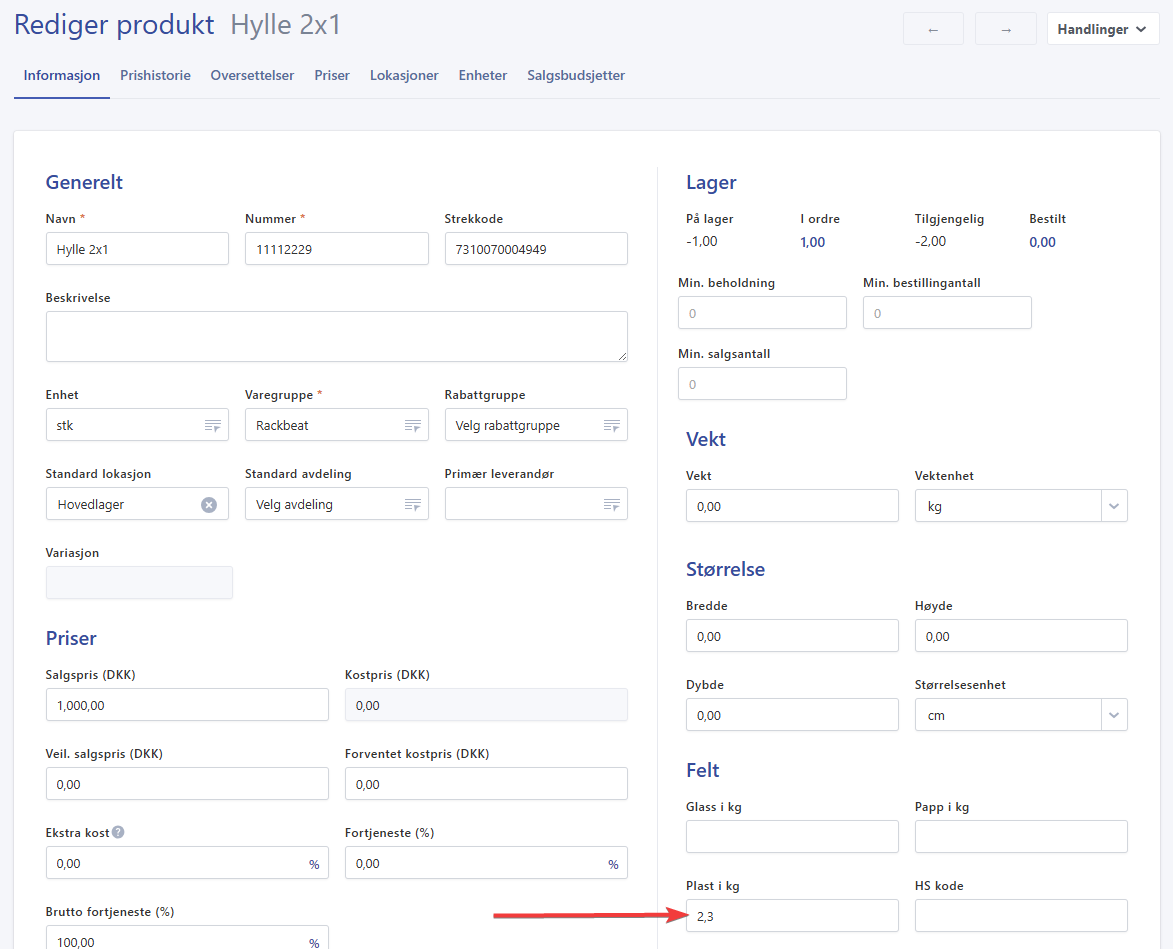Open the Rabattgruppe list picker icon
1173x949 pixels.
(611, 426)
